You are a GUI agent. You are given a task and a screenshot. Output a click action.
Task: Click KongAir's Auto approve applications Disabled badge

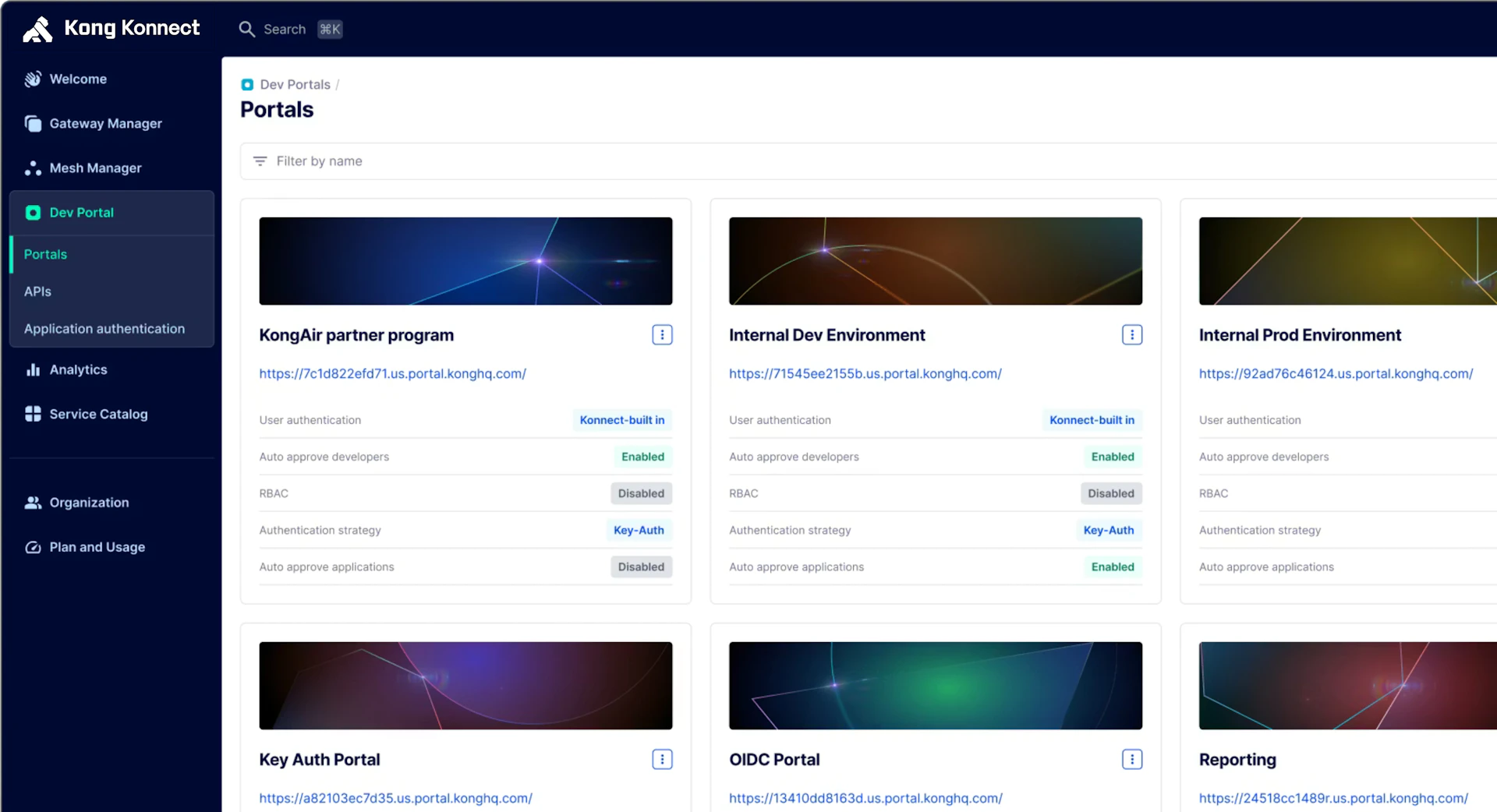tap(641, 567)
